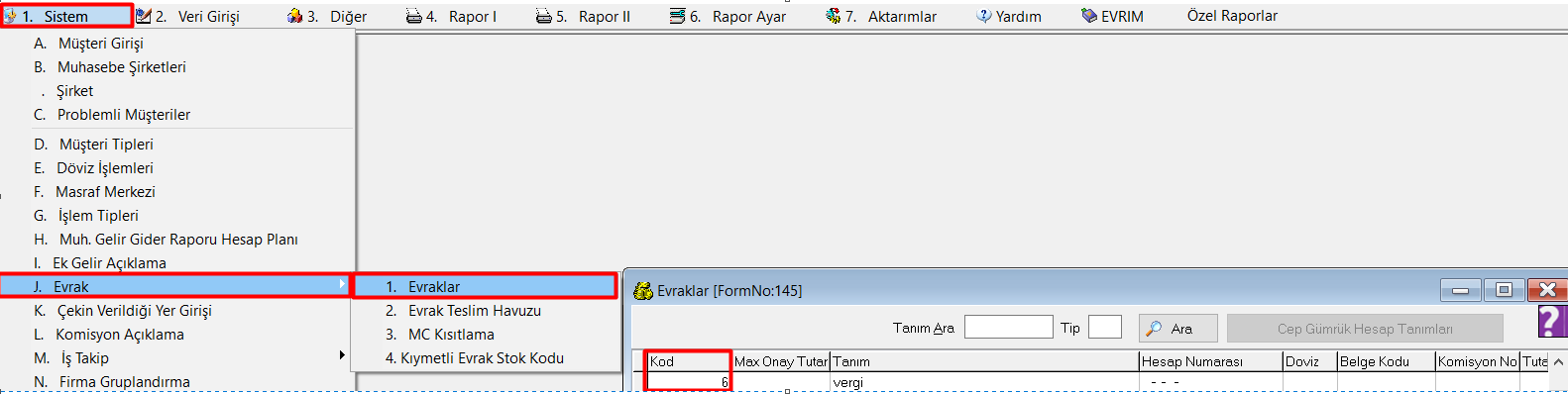Click the purple question mark help icon
The image size is (1568, 394).
[x=1552, y=322]
